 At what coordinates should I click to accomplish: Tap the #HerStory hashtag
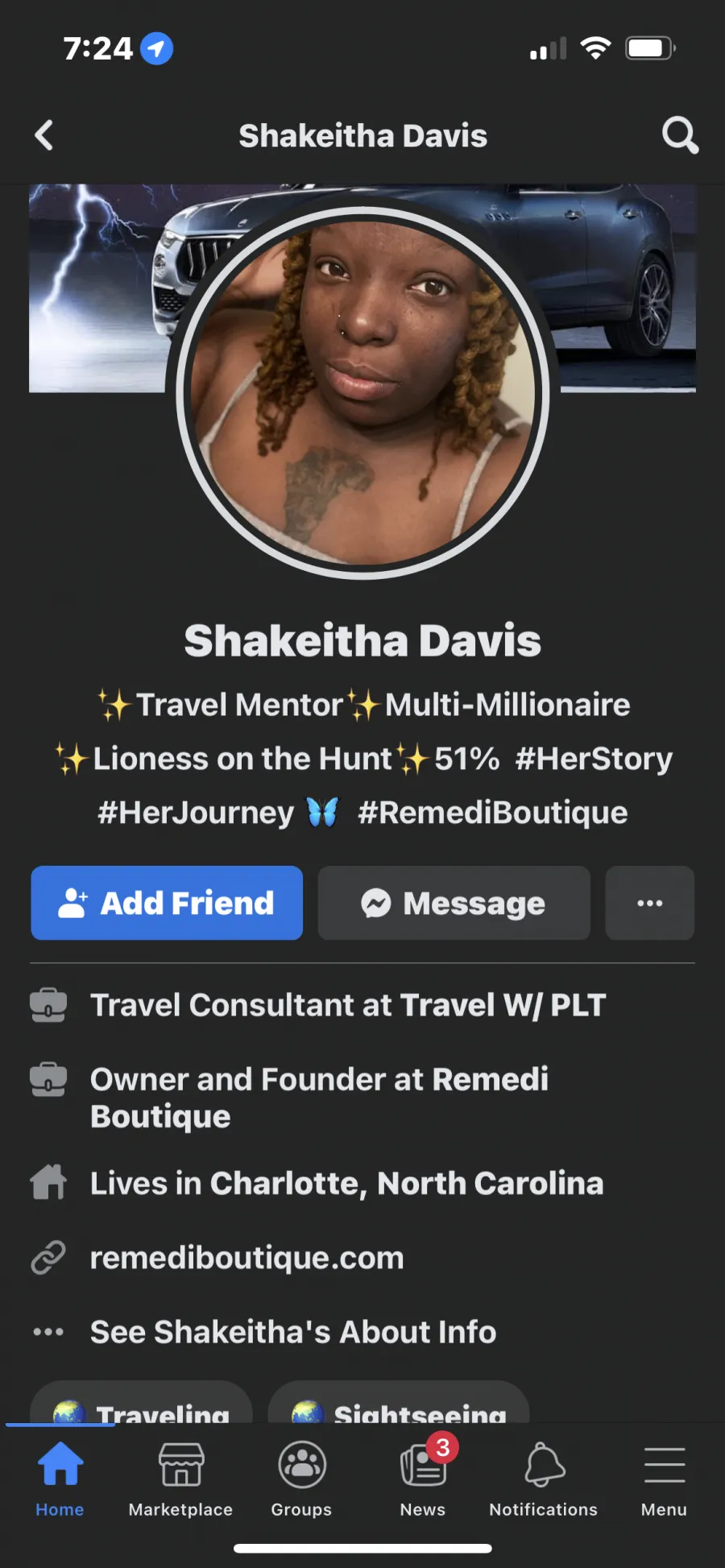tap(594, 759)
